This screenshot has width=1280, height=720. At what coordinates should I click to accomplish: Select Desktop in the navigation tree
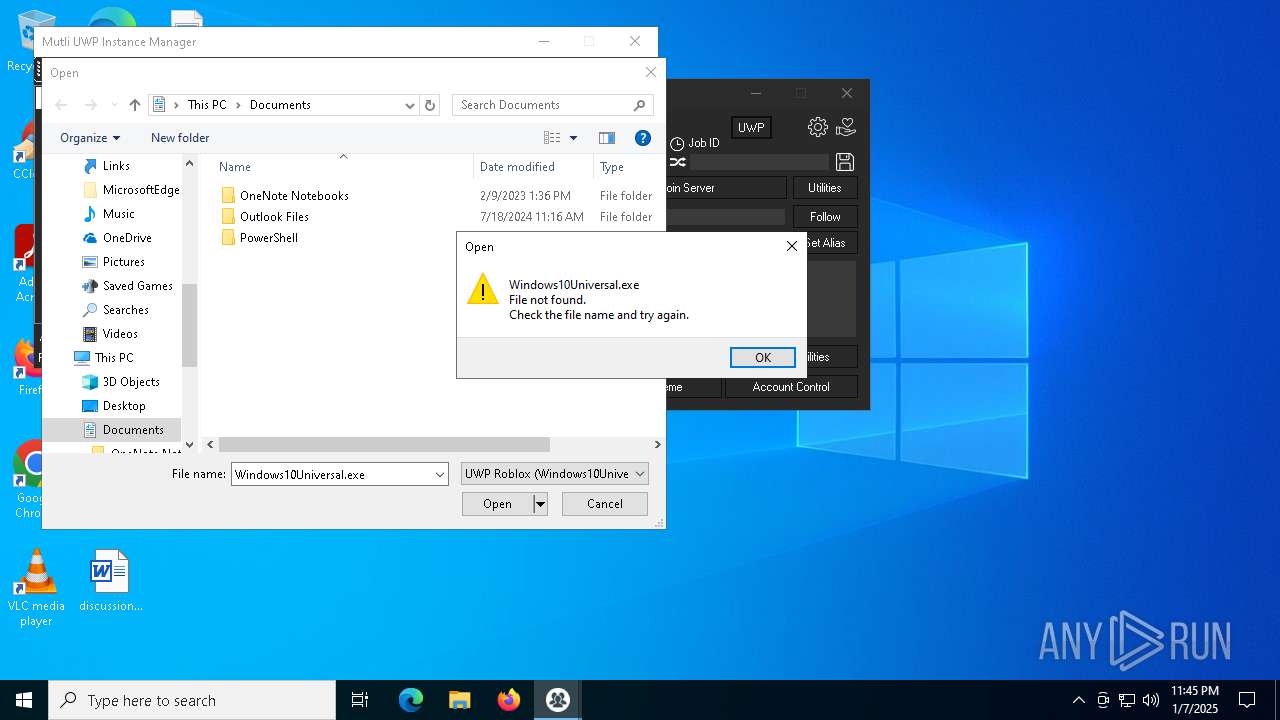(124, 406)
